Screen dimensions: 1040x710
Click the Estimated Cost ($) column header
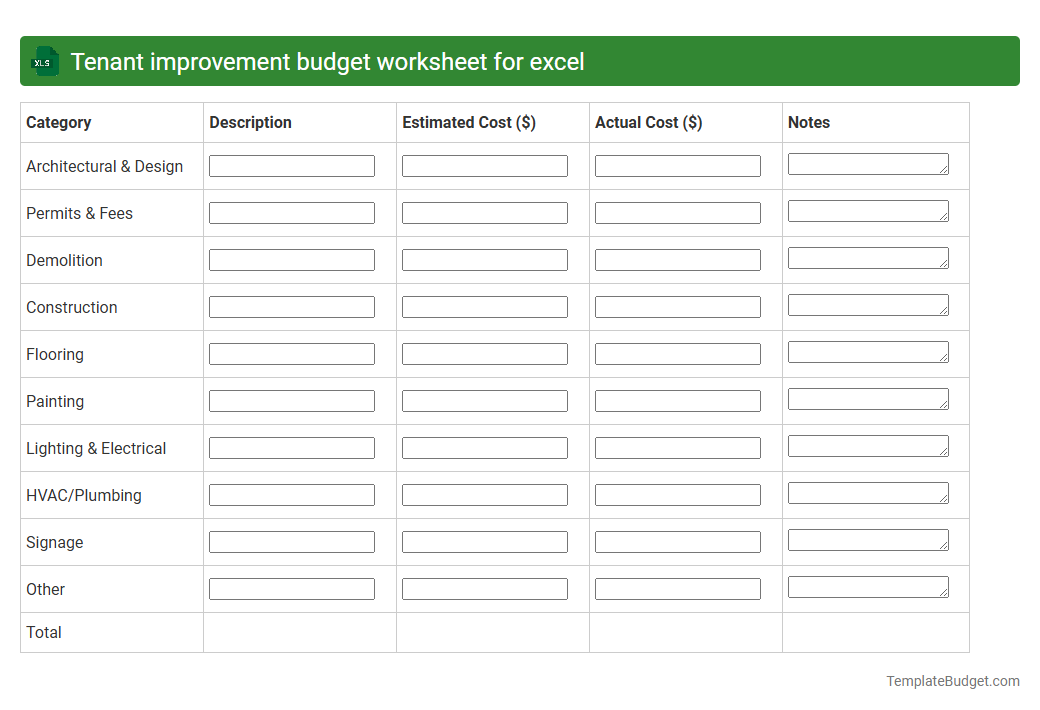click(468, 122)
